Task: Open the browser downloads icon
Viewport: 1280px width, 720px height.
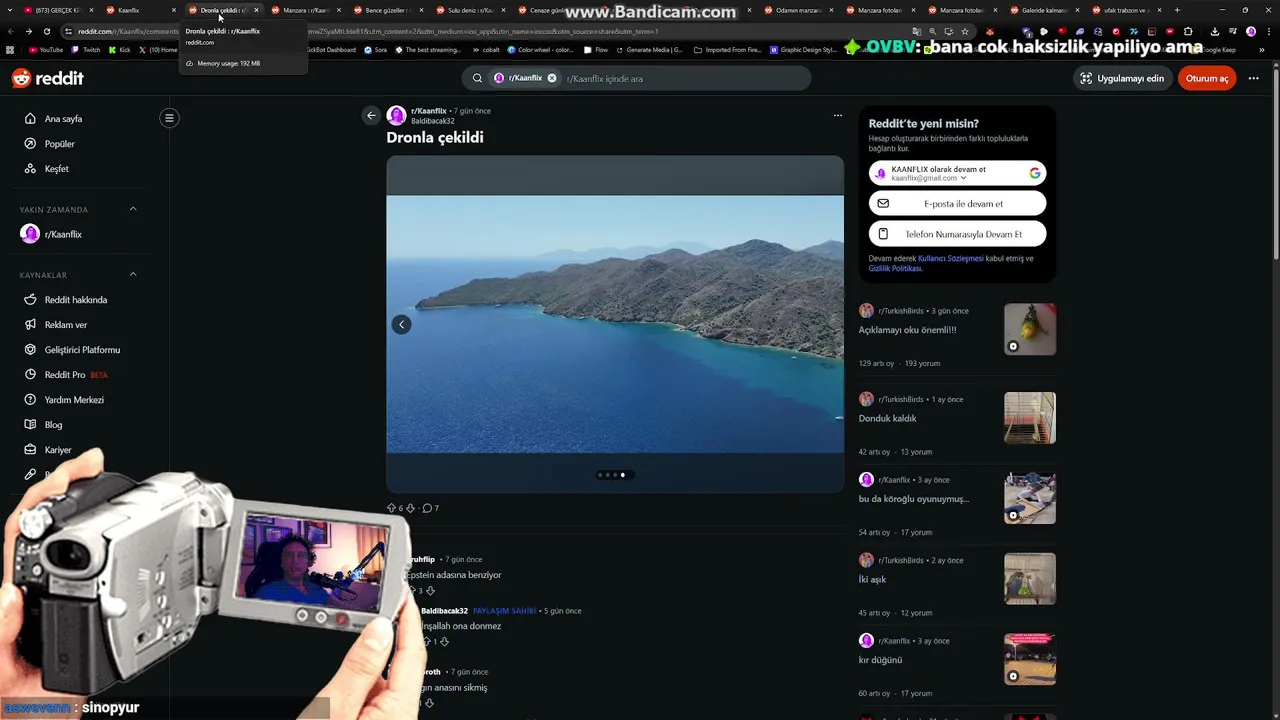Action: 1215,31
